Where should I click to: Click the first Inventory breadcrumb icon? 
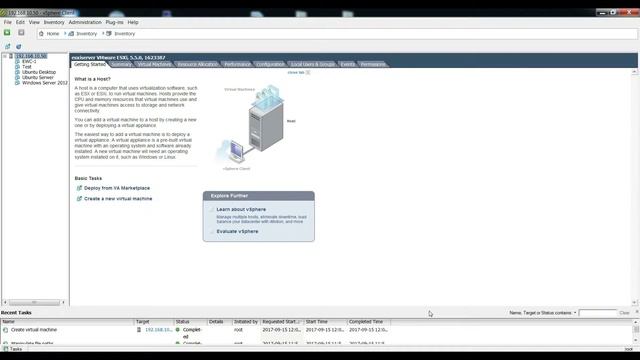tap(71, 33)
